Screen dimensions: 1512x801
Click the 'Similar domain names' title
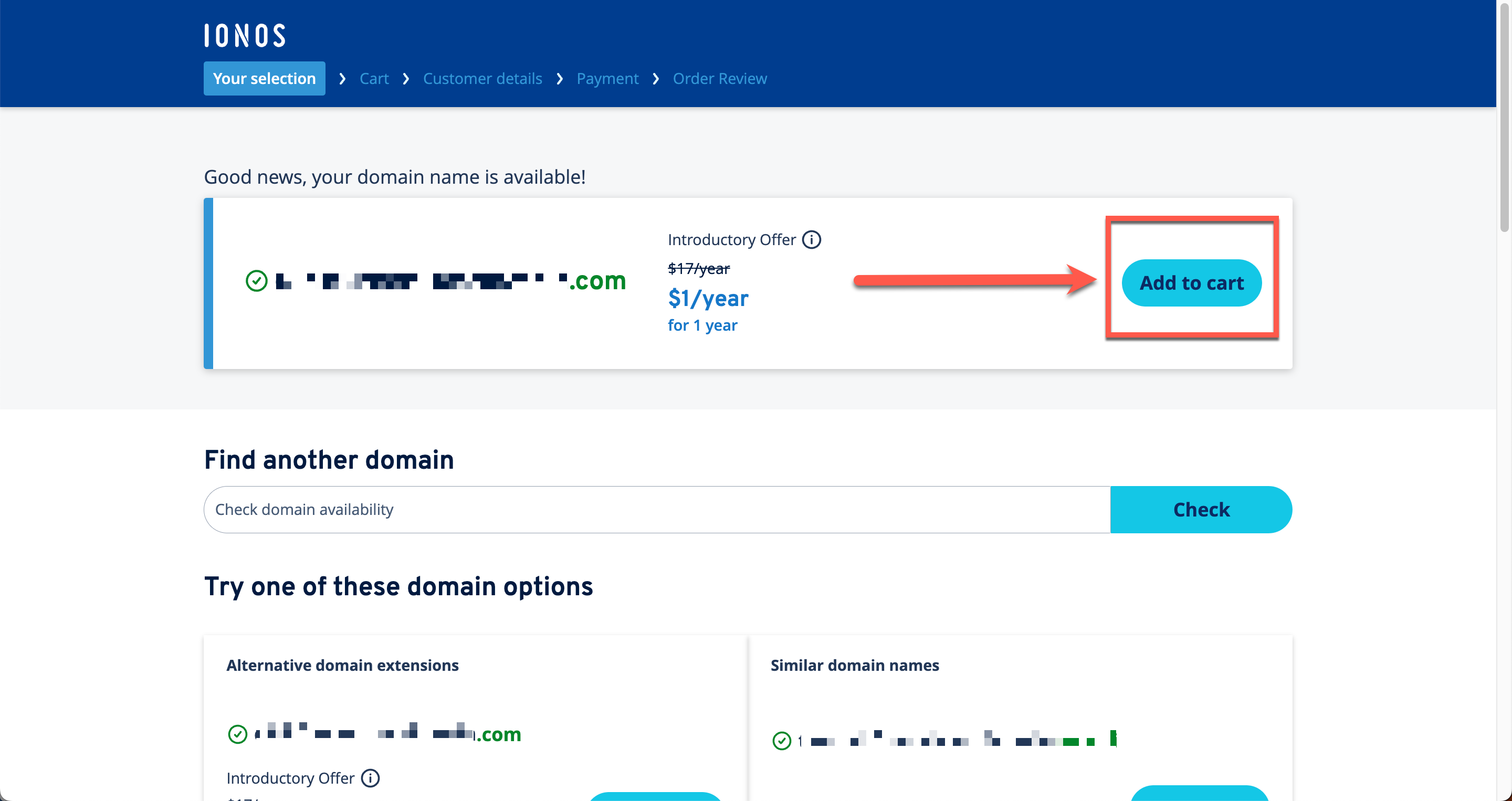855,665
